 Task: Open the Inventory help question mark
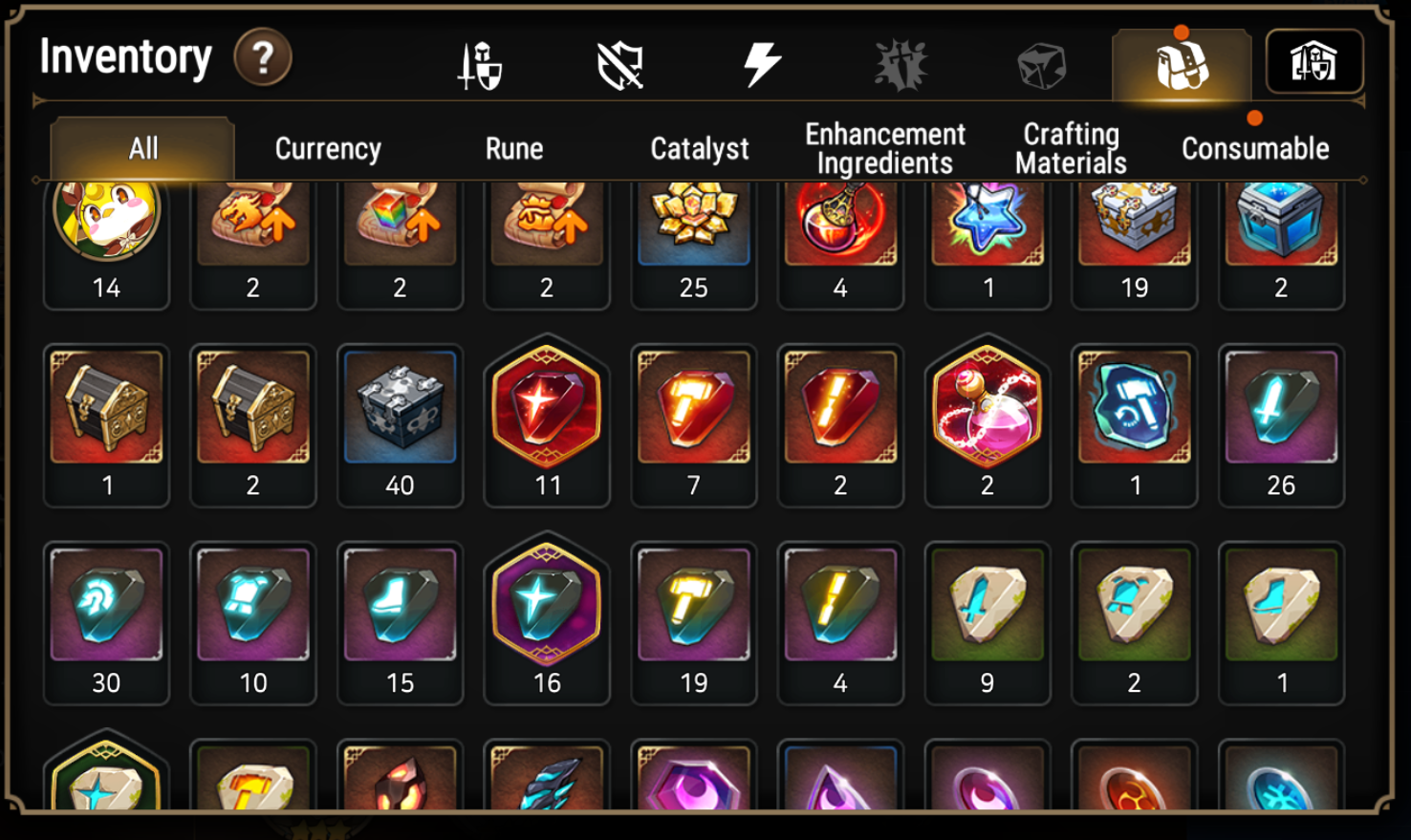(263, 58)
